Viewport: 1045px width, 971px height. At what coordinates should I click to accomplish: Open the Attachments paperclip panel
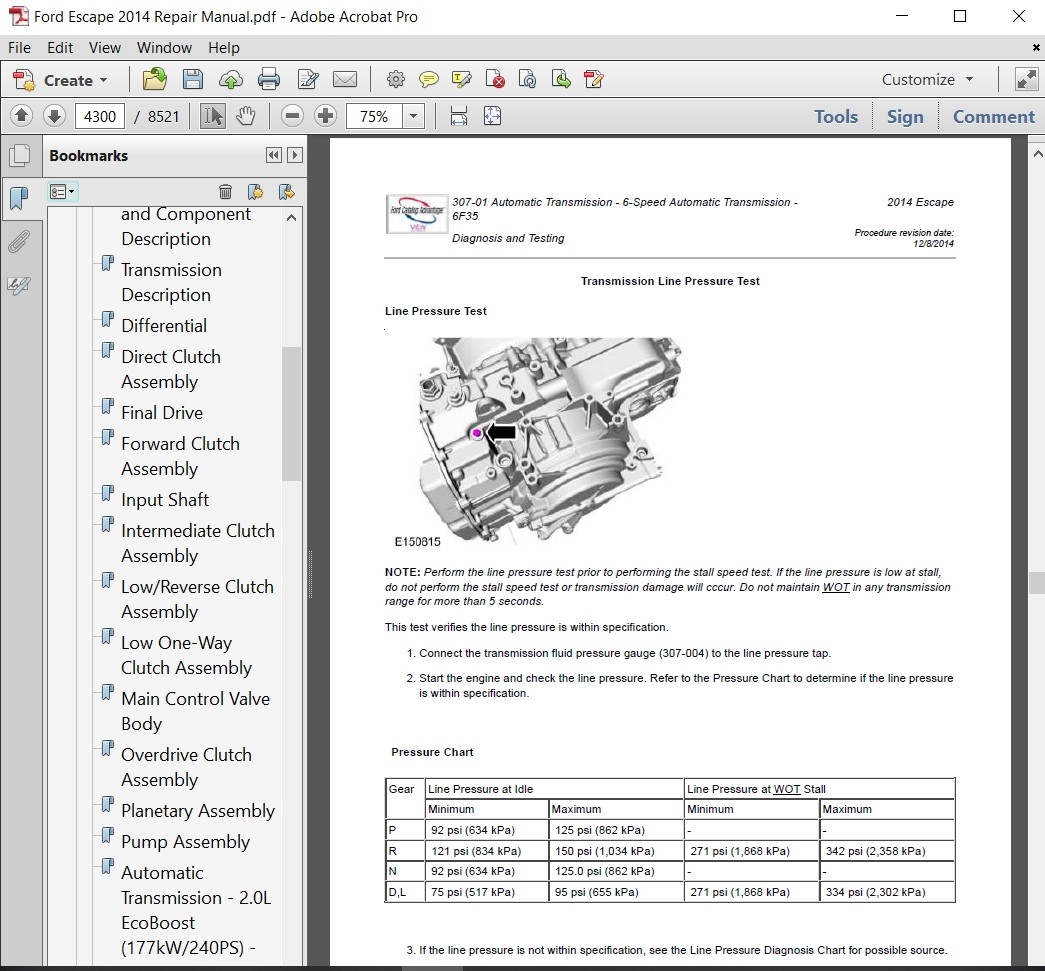tap(18, 241)
